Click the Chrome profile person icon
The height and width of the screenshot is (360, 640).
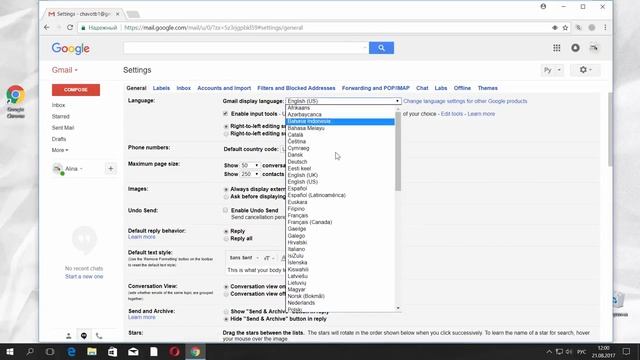pos(543,7)
